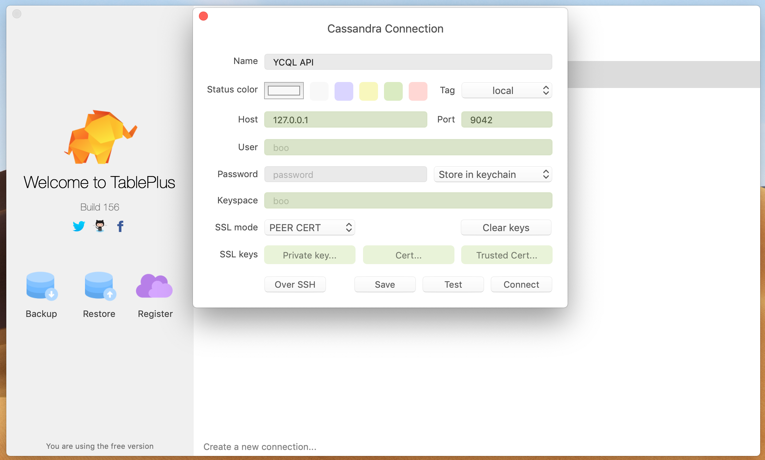Click the Over SSH button
Screen dimensions: 765x460
tap(295, 285)
